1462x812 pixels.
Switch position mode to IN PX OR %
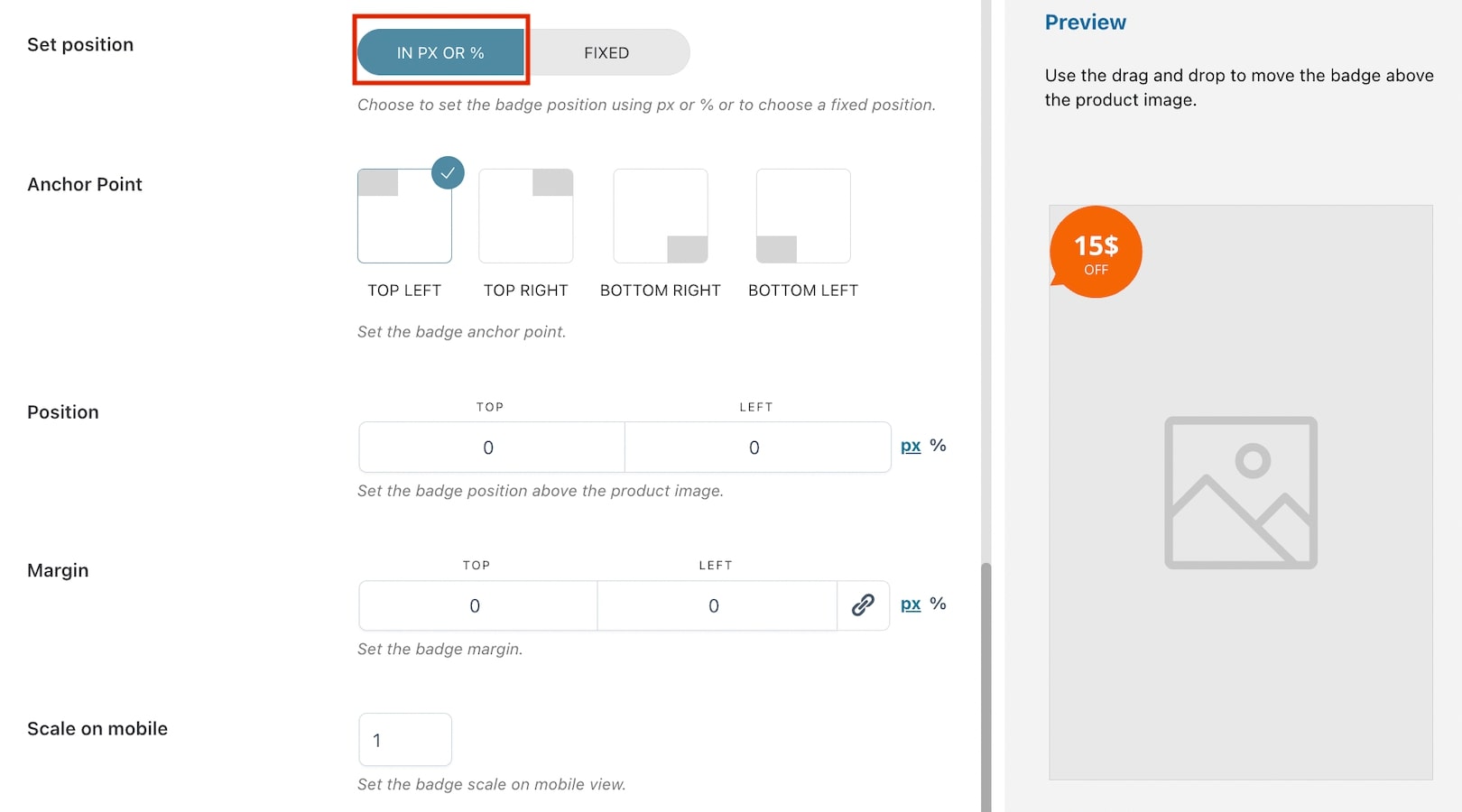[x=440, y=52]
